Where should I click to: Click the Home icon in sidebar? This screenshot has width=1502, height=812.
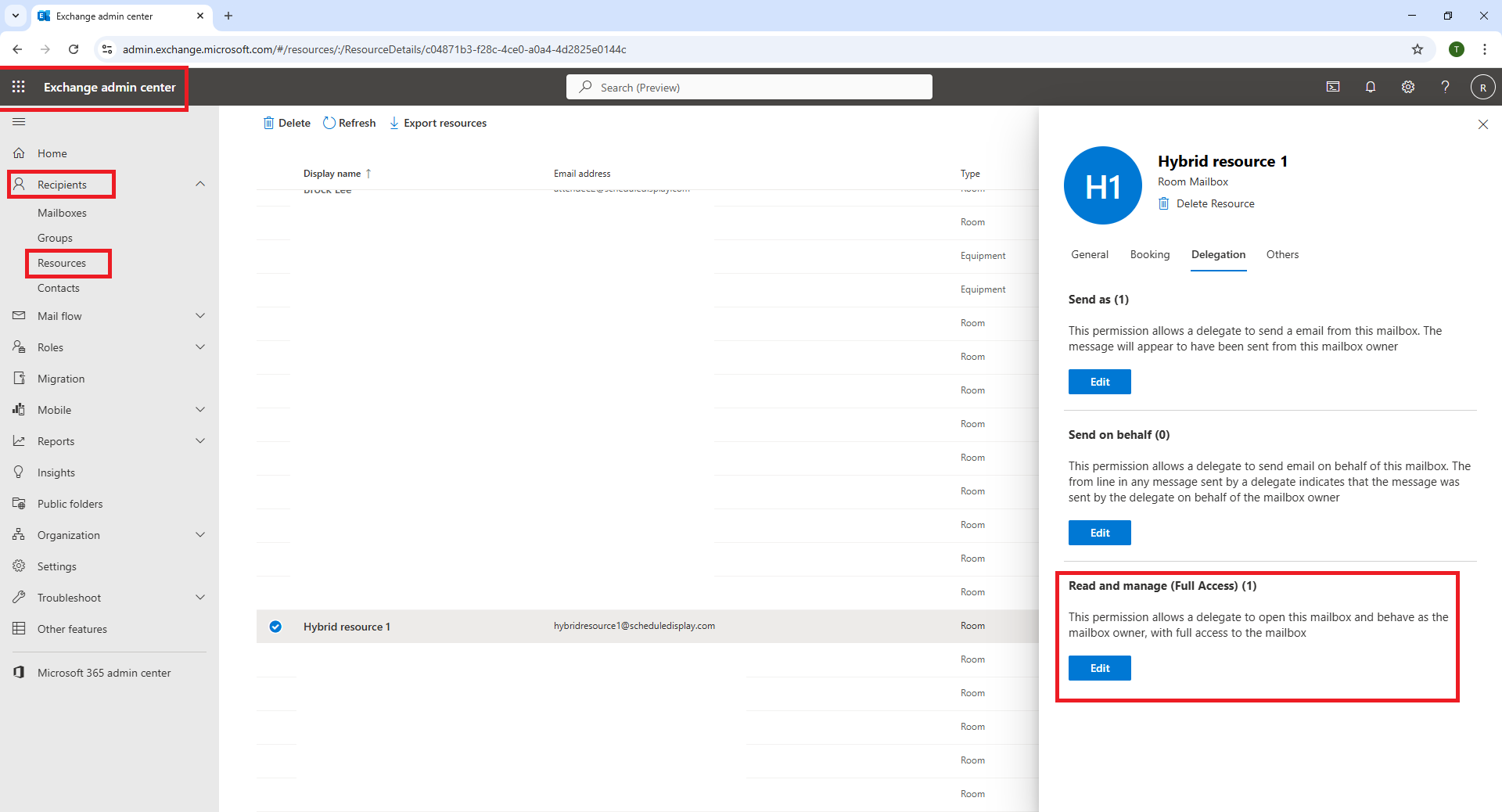tap(19, 153)
